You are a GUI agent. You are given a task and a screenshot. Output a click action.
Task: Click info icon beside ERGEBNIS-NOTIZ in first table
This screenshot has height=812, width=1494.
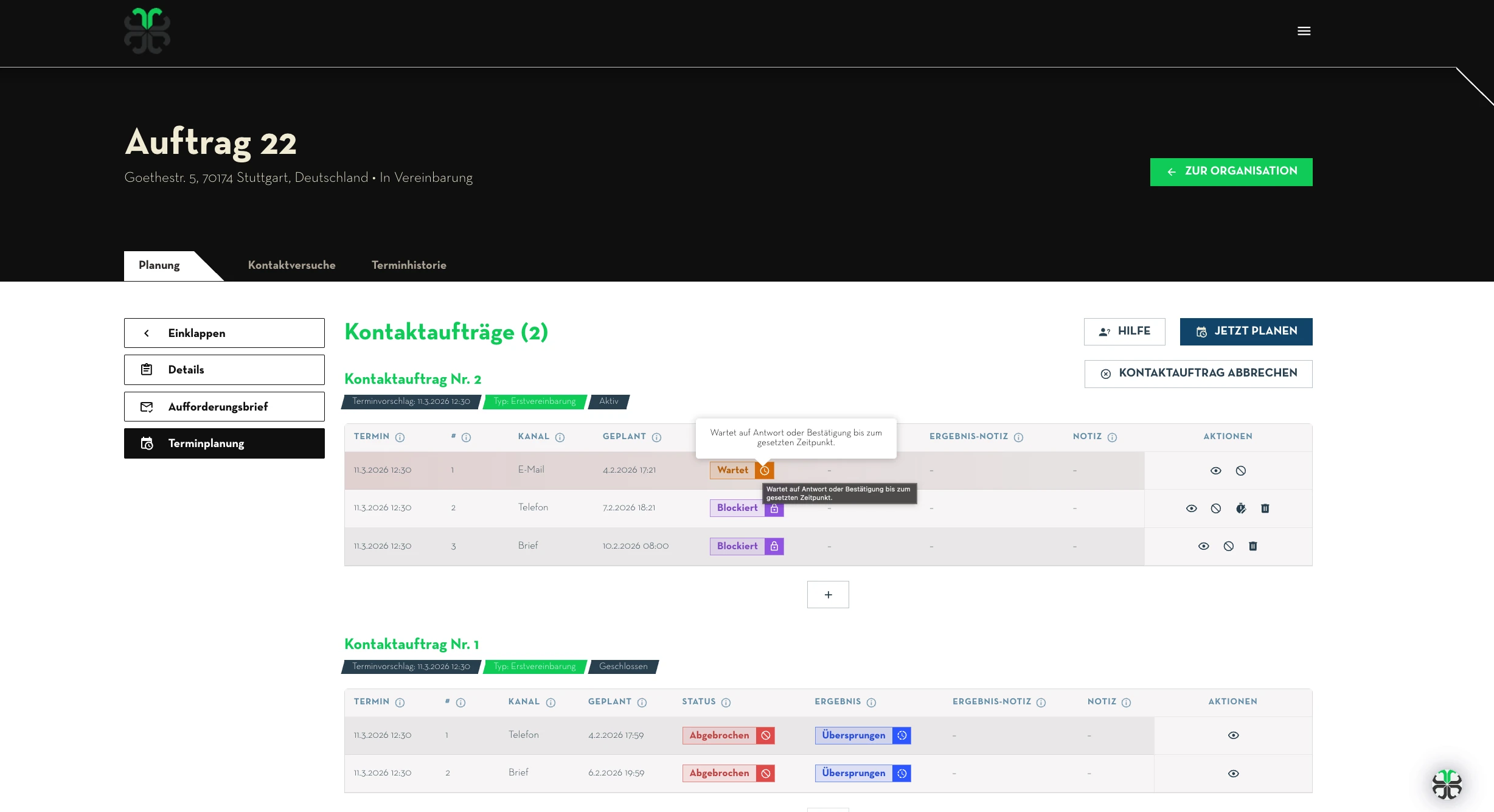click(1018, 437)
